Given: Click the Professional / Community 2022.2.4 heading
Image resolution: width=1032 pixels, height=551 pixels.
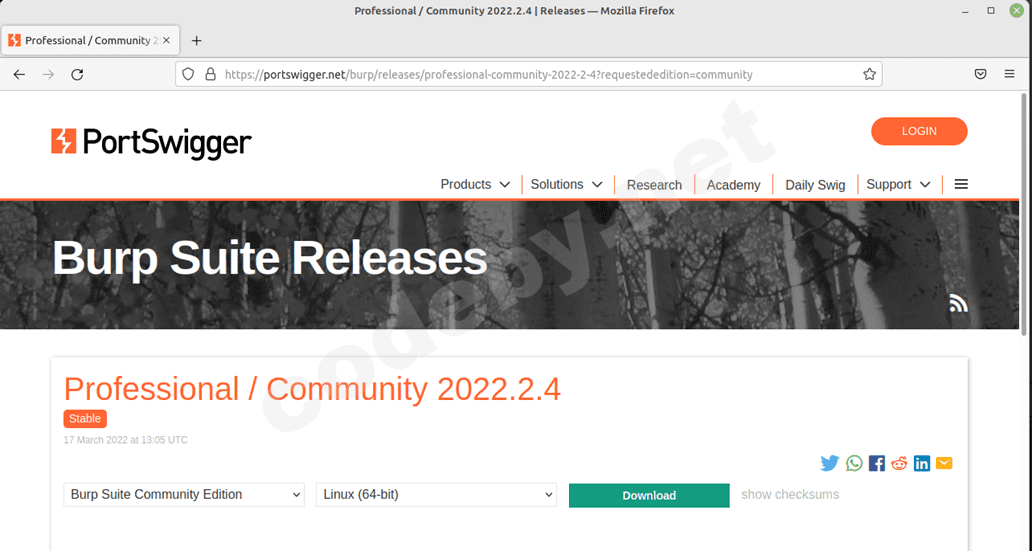Looking at the screenshot, I should (x=312, y=389).
